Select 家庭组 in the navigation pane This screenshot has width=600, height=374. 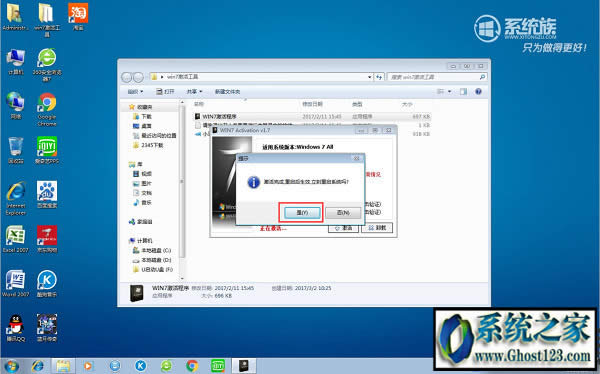140,222
